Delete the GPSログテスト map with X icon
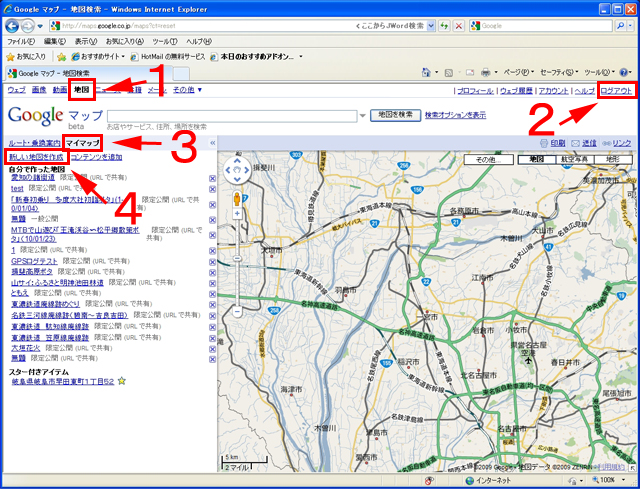This screenshot has width=640, height=489. click(x=212, y=262)
